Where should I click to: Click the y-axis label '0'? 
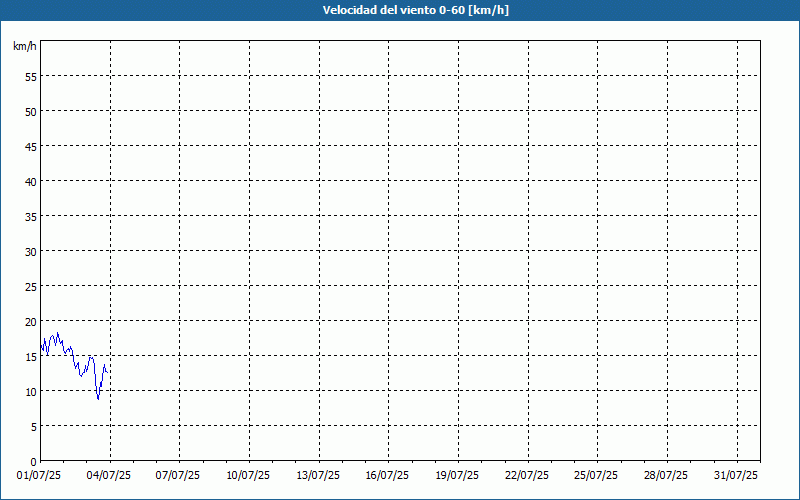tap(34, 462)
